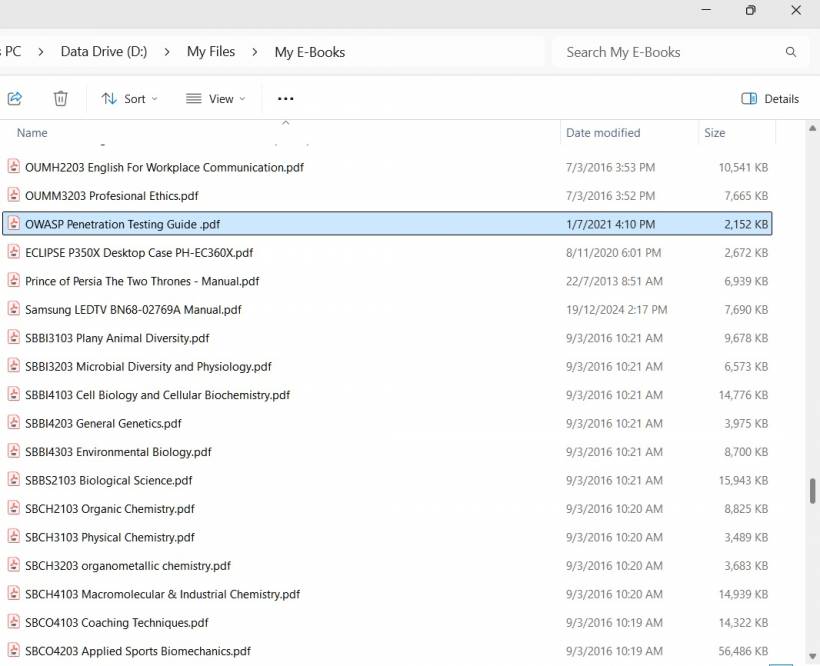Sort by Date modified column header

[603, 133]
